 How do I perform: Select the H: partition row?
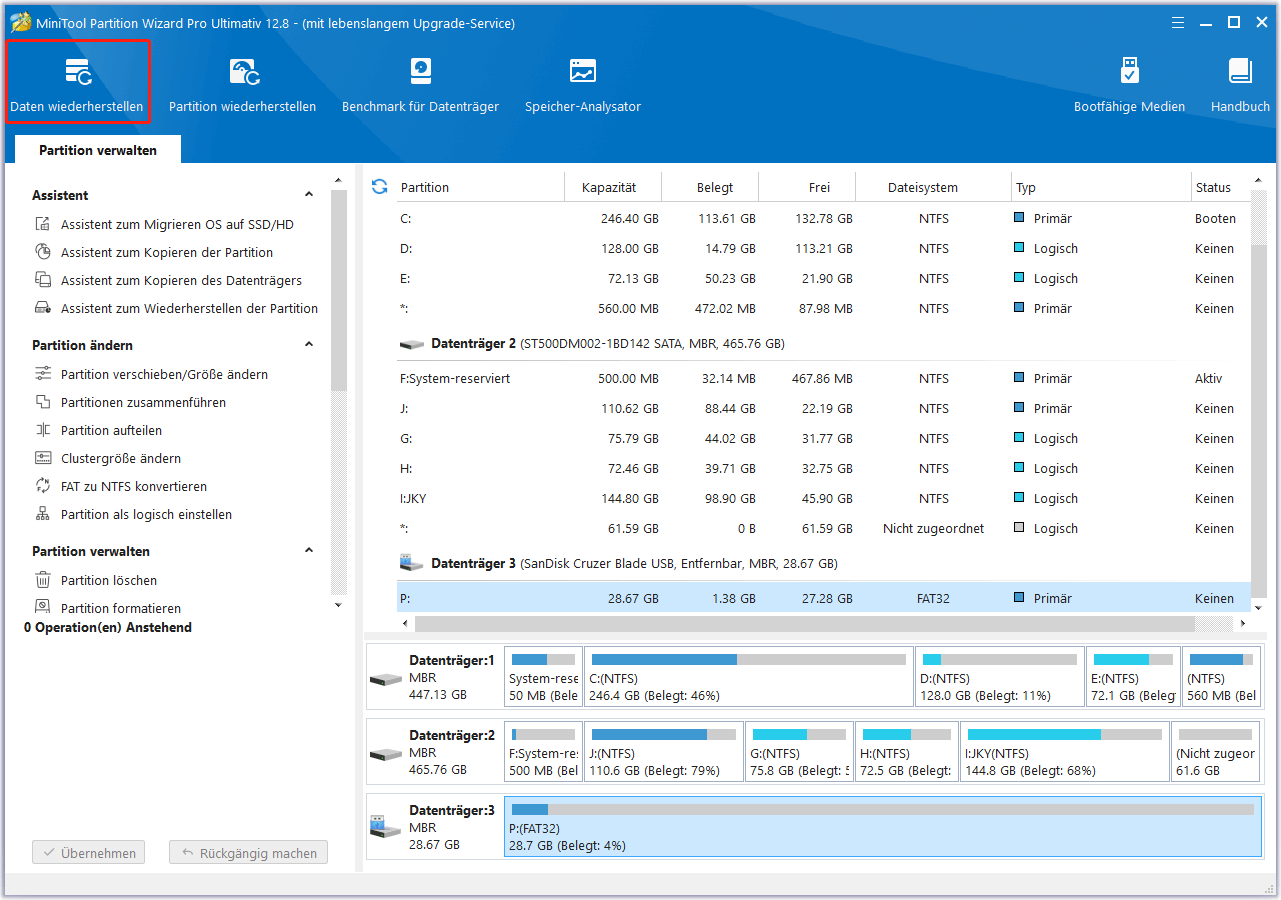[823, 469]
